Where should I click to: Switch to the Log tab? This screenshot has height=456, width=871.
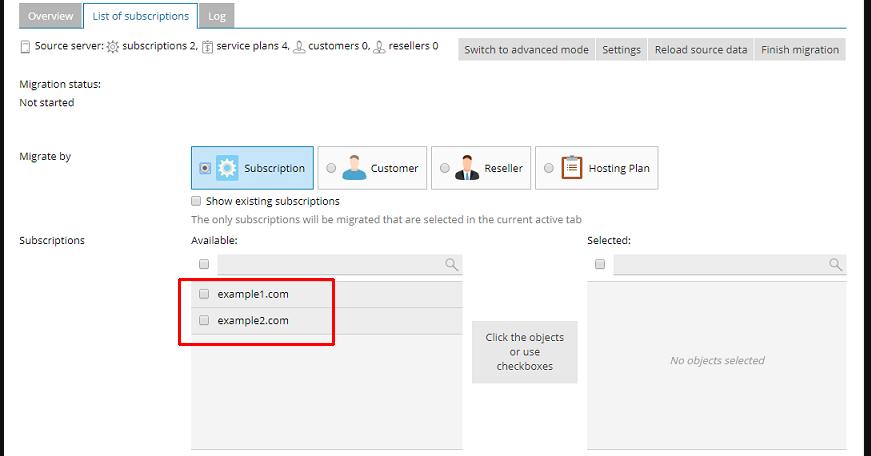[216, 16]
